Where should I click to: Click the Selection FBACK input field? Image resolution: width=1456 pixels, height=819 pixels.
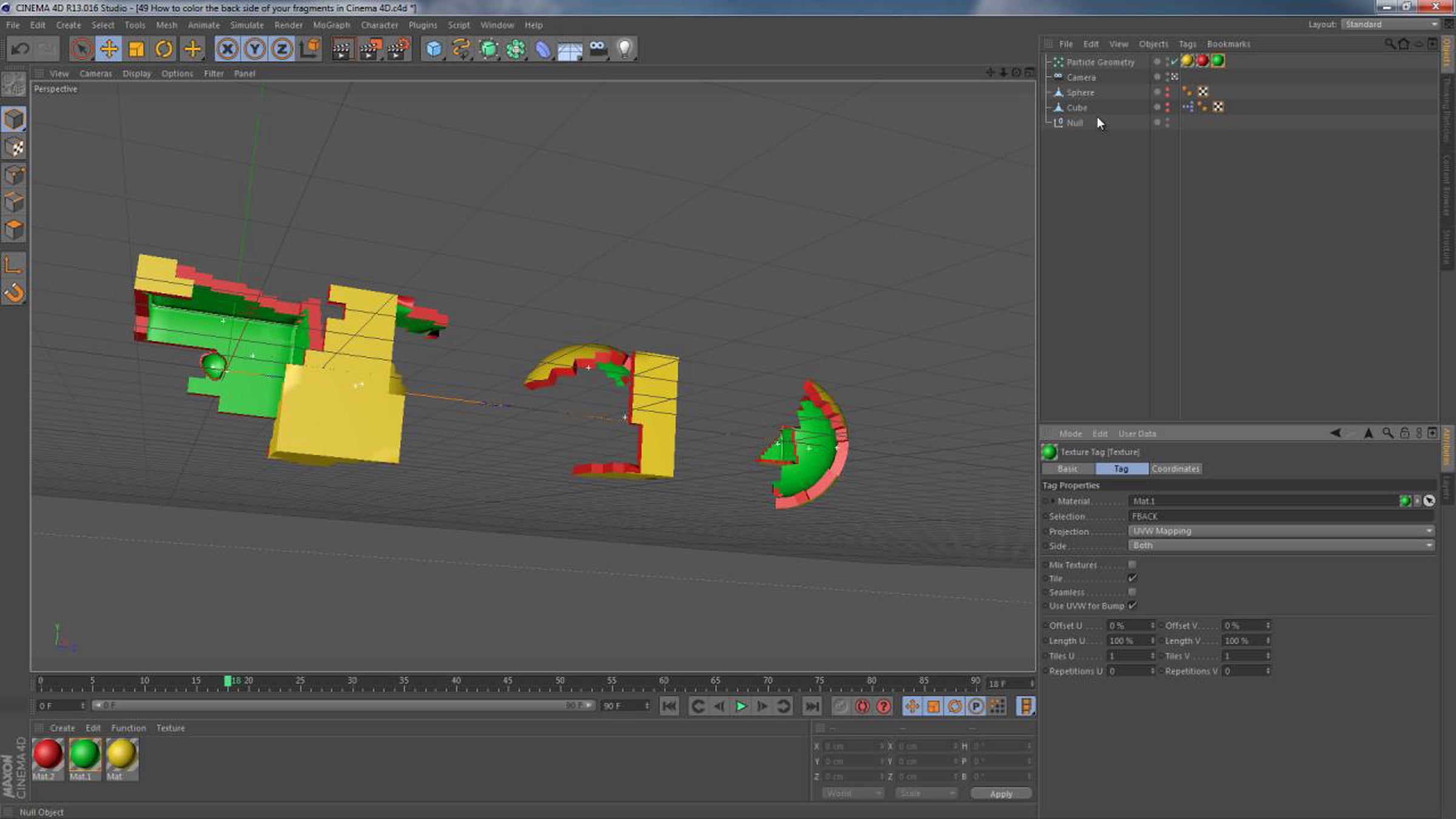1281,516
